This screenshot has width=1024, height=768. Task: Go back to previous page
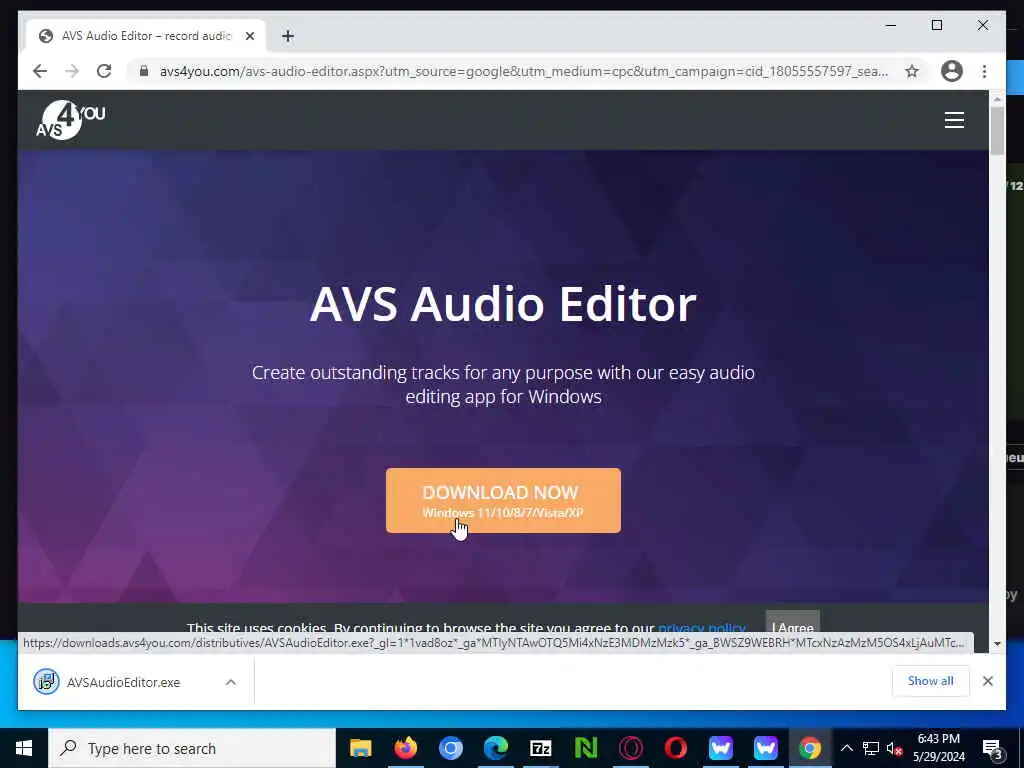pyautogui.click(x=40, y=71)
